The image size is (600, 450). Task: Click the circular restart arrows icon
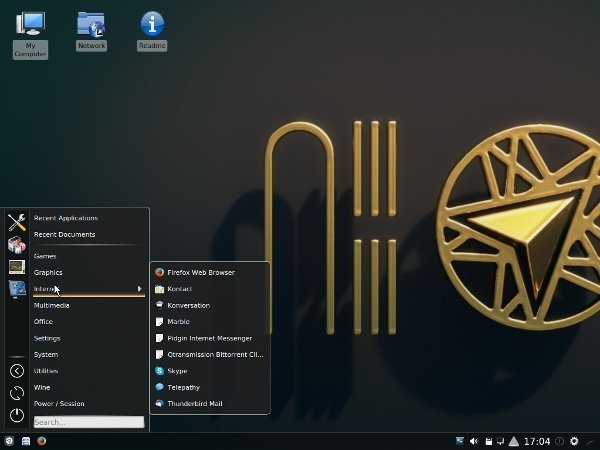(16, 393)
